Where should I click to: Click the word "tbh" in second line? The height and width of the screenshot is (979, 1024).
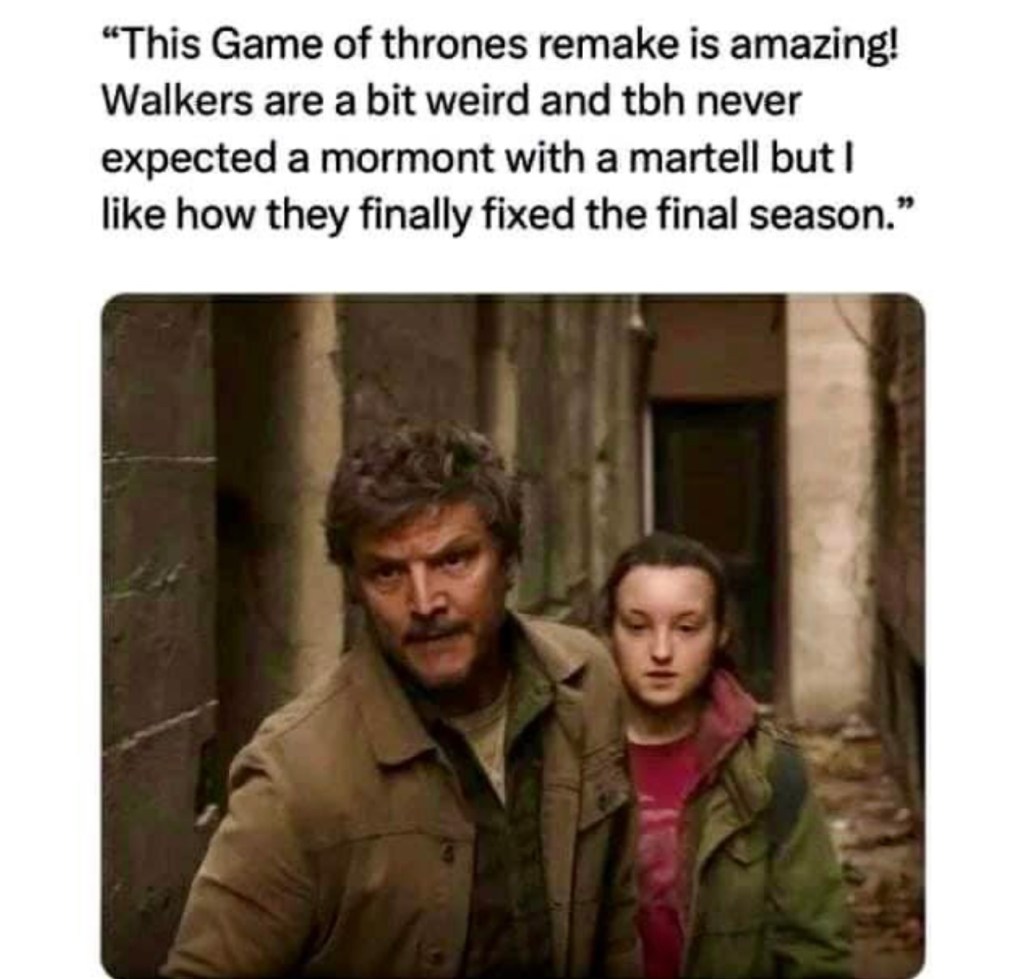pos(657,103)
